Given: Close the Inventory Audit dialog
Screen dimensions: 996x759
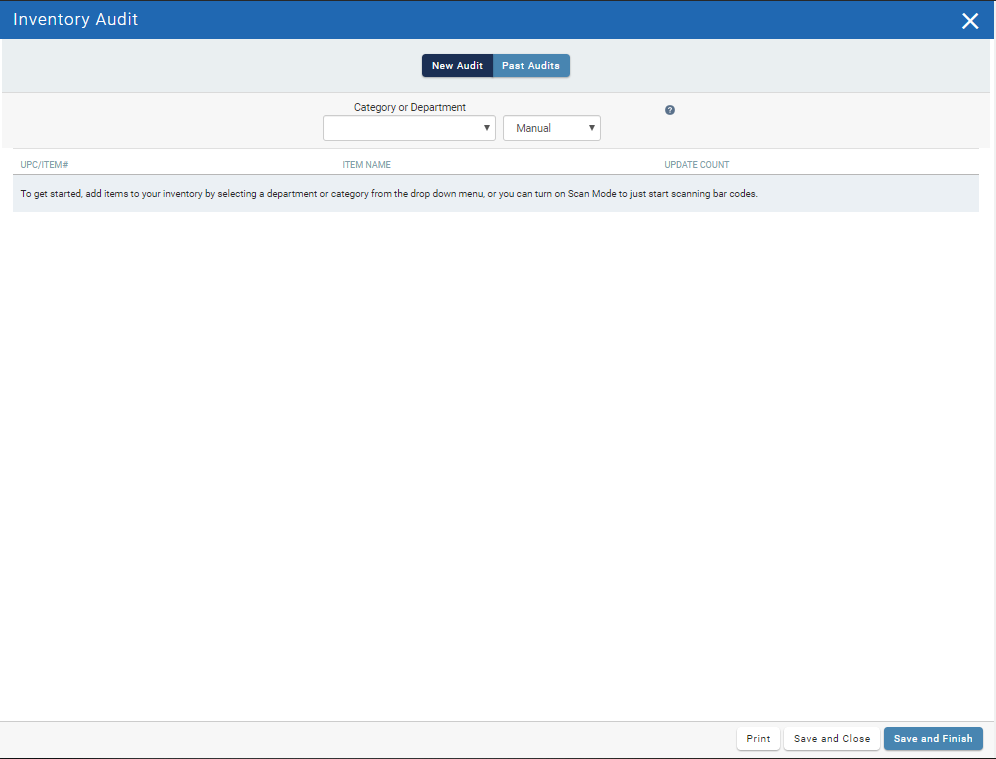Looking at the screenshot, I should (969, 21).
